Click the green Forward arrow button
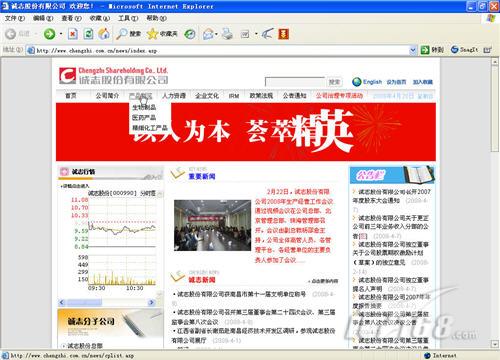Image resolution: width=500 pixels, height=360 pixels. coord(50,34)
